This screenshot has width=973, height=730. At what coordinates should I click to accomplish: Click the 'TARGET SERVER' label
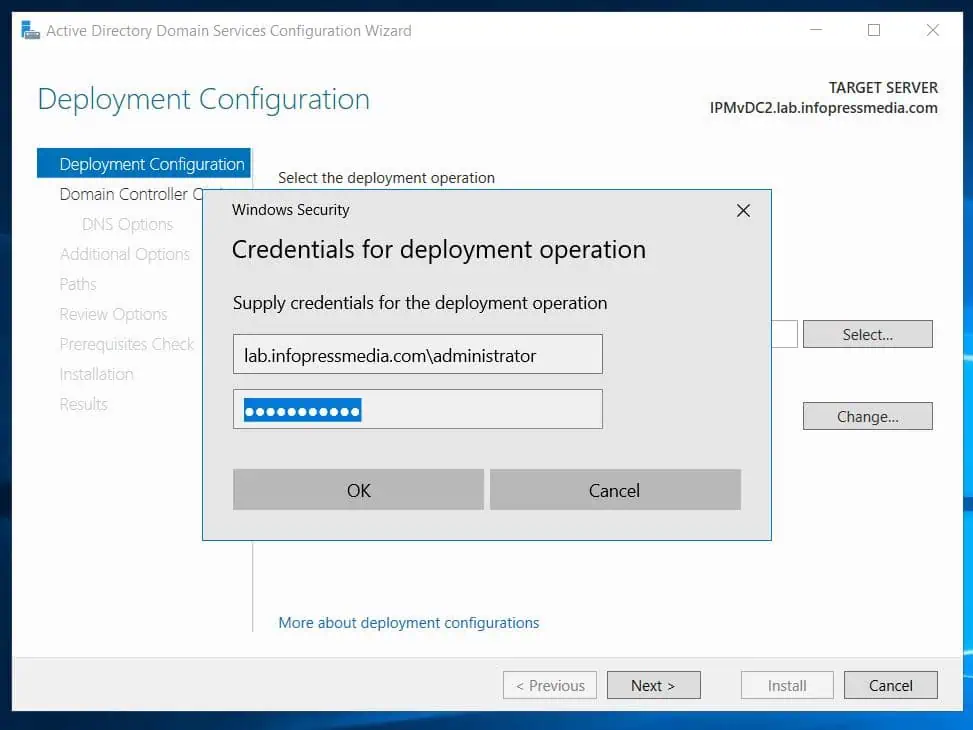click(883, 88)
